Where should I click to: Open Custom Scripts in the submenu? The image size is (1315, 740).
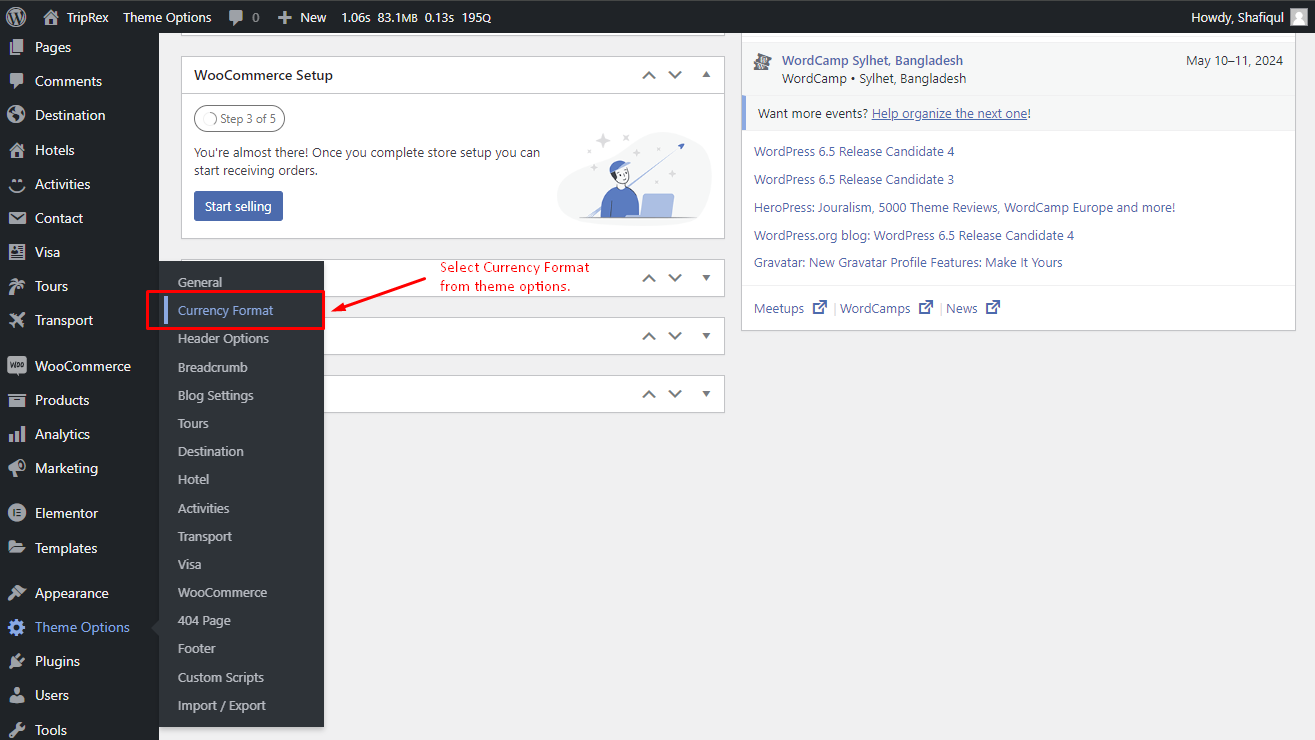(221, 677)
